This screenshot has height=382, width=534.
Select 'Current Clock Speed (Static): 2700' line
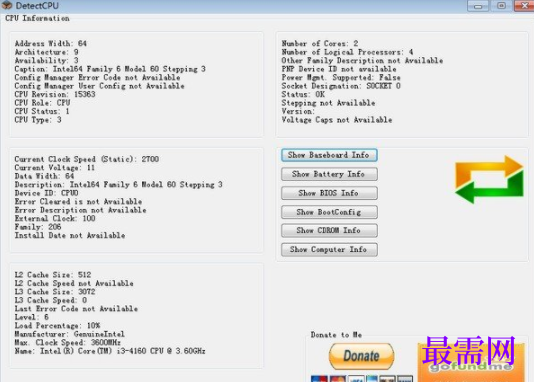[87, 159]
